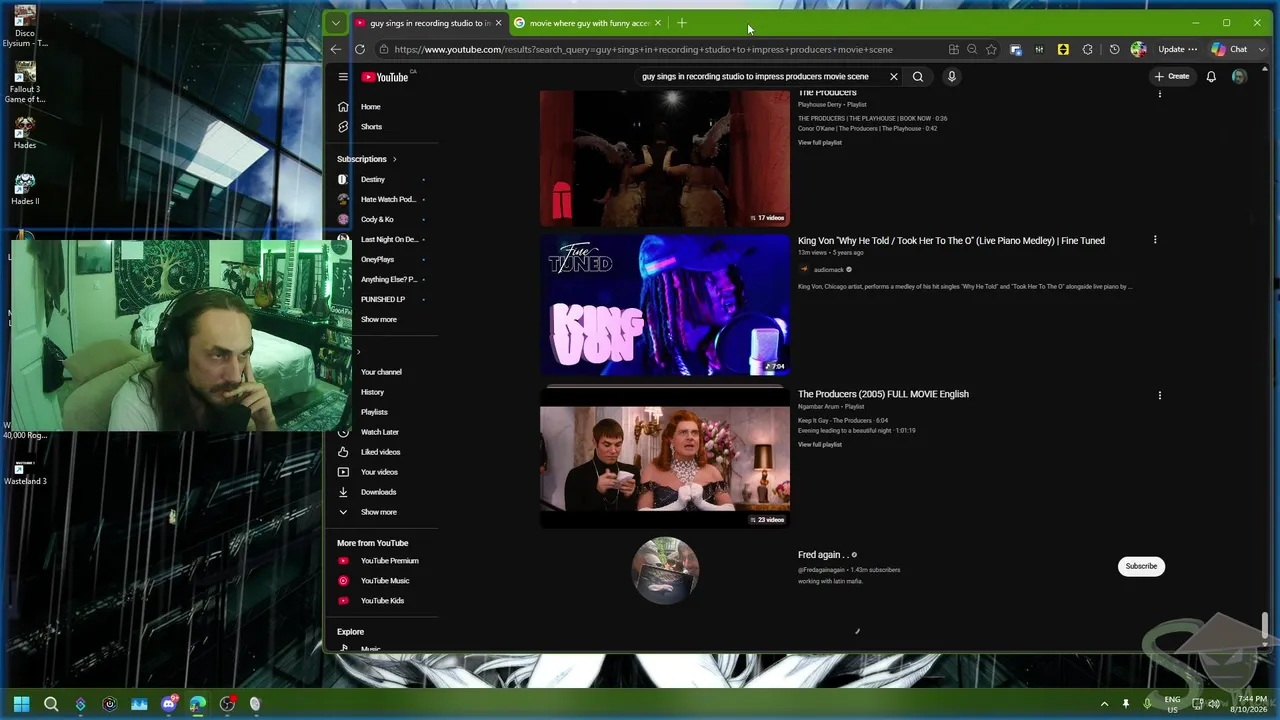
Task: Open the Hades II desktop shortcut
Action: (25, 189)
